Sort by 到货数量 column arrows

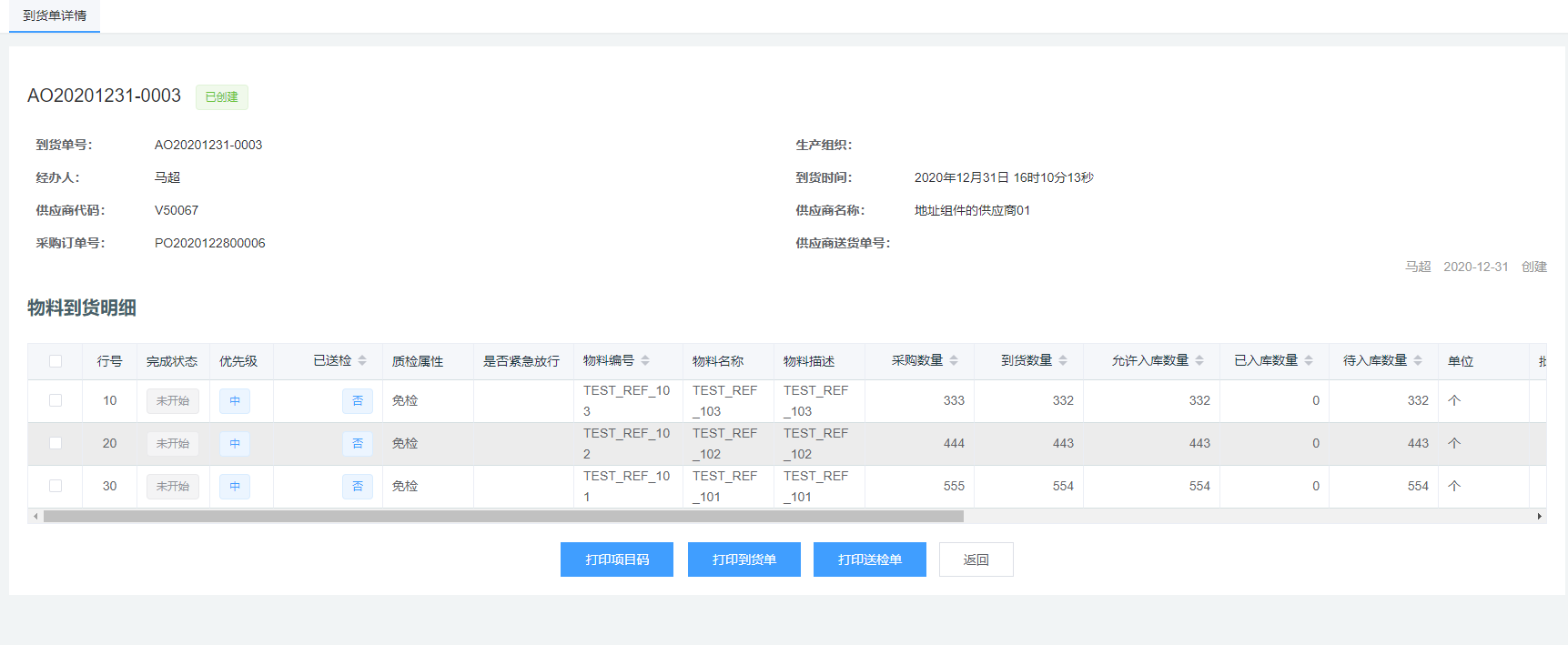(x=1063, y=361)
